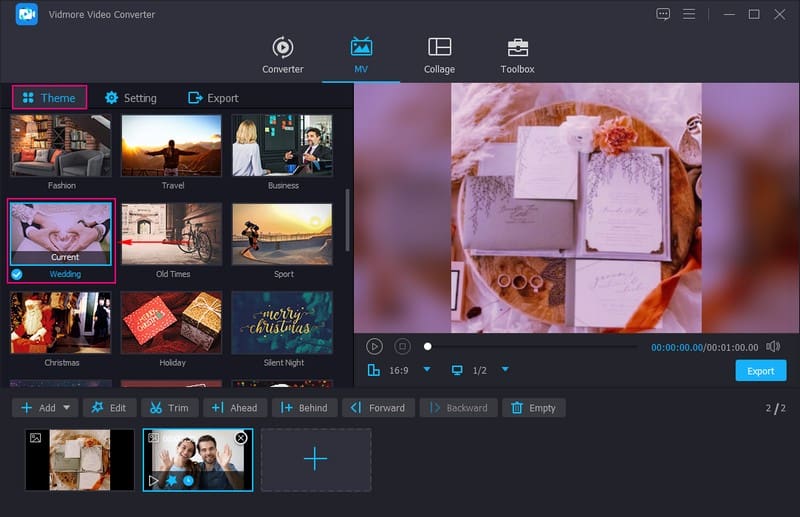Mute the preview volume speaker icon
800x517 pixels.
click(x=773, y=346)
